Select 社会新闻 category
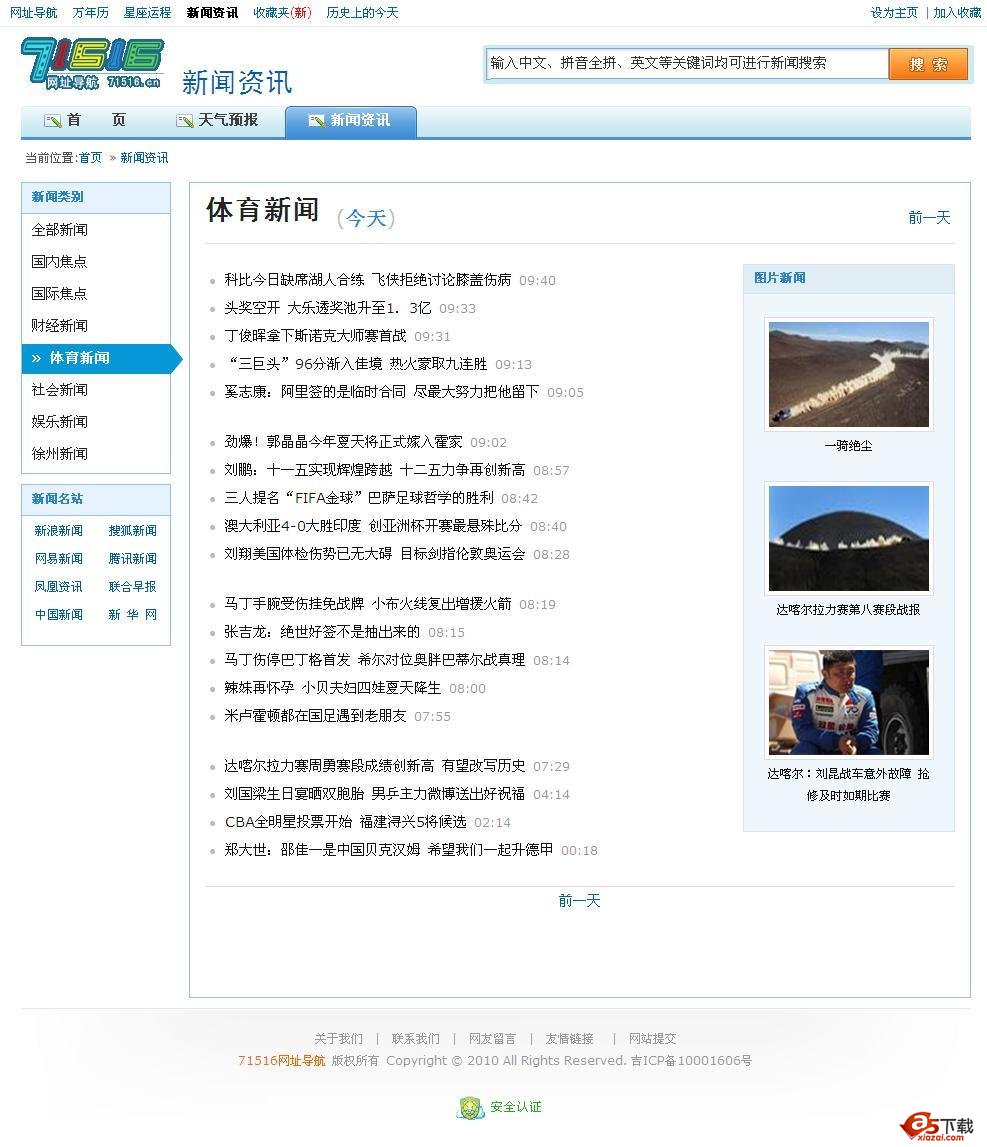This screenshot has height=1147, width=987. pyautogui.click(x=59, y=390)
